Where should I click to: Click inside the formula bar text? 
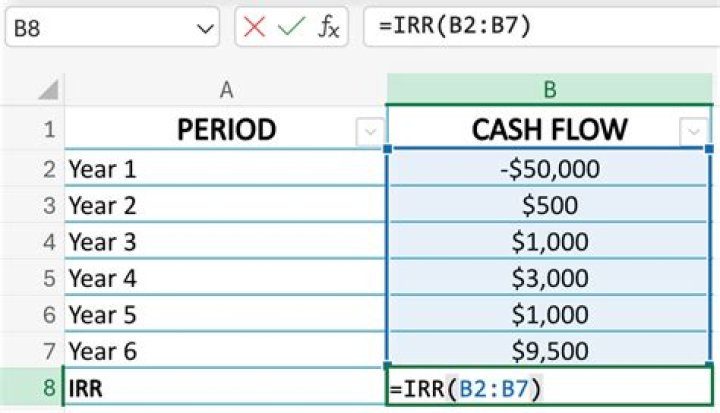[x=540, y=27]
